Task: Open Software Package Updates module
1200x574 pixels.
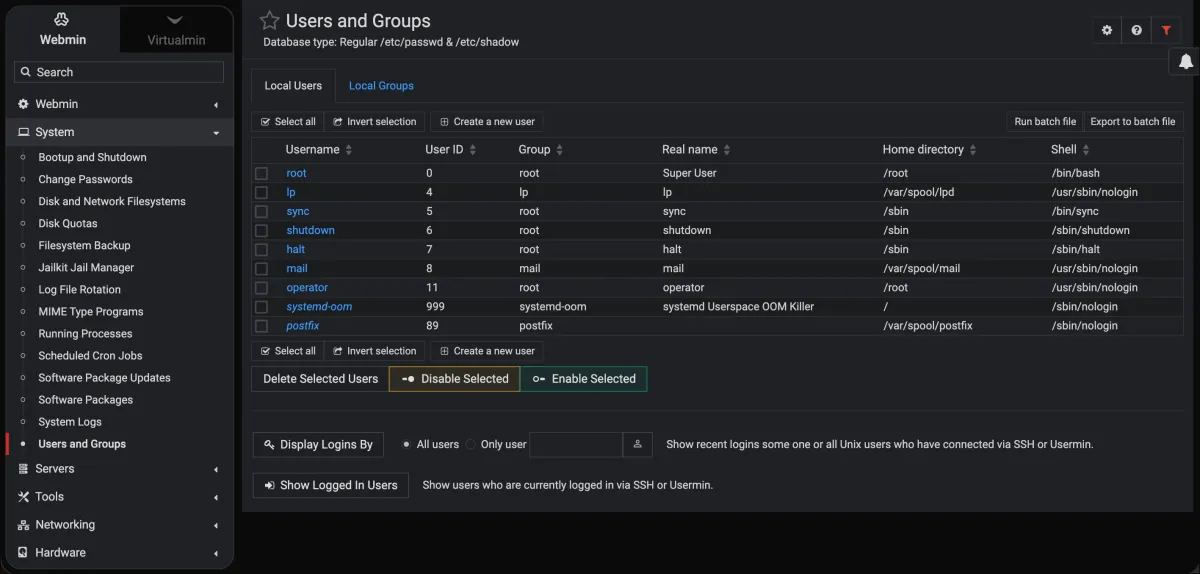Action: click(104, 377)
